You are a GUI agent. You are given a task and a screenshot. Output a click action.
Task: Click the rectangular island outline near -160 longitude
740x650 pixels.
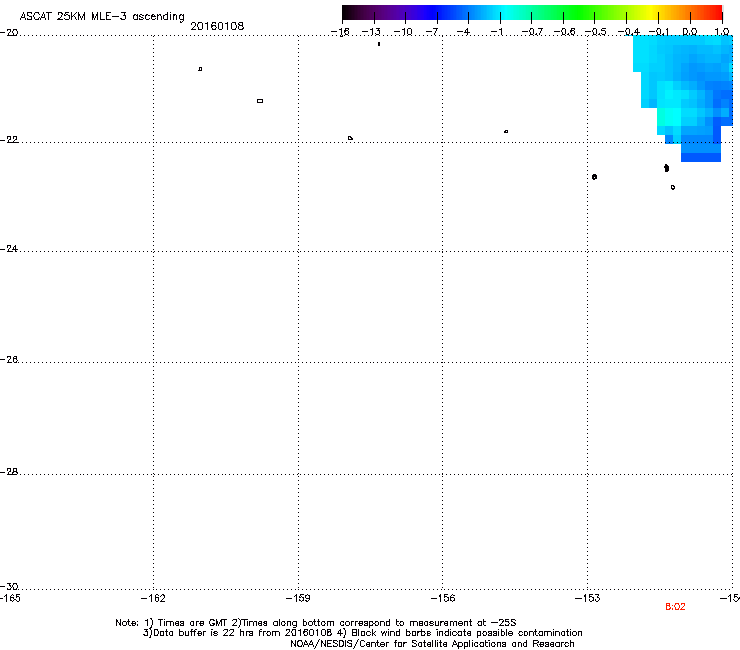click(x=260, y=101)
